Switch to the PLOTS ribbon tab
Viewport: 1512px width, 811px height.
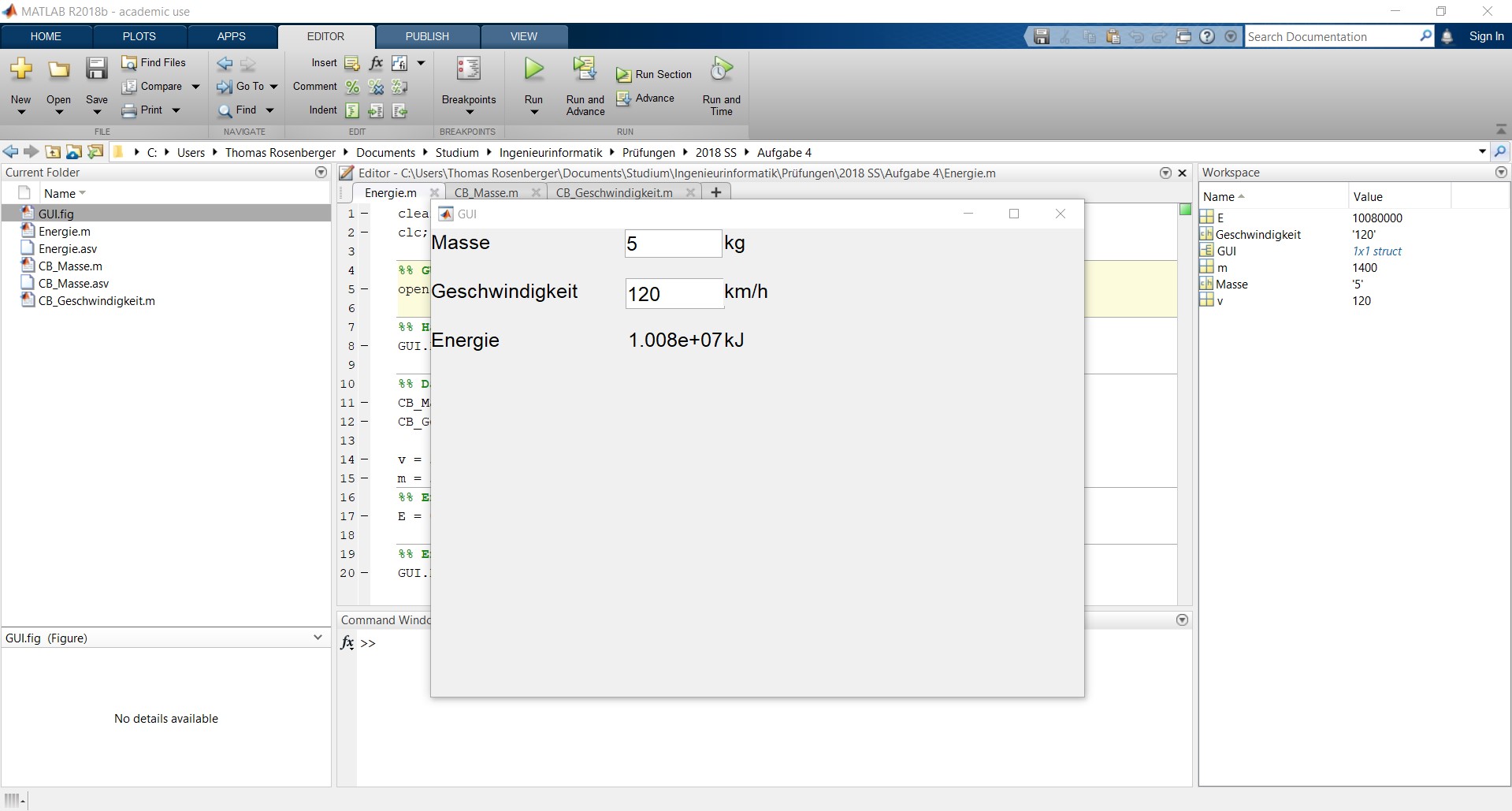[139, 37]
